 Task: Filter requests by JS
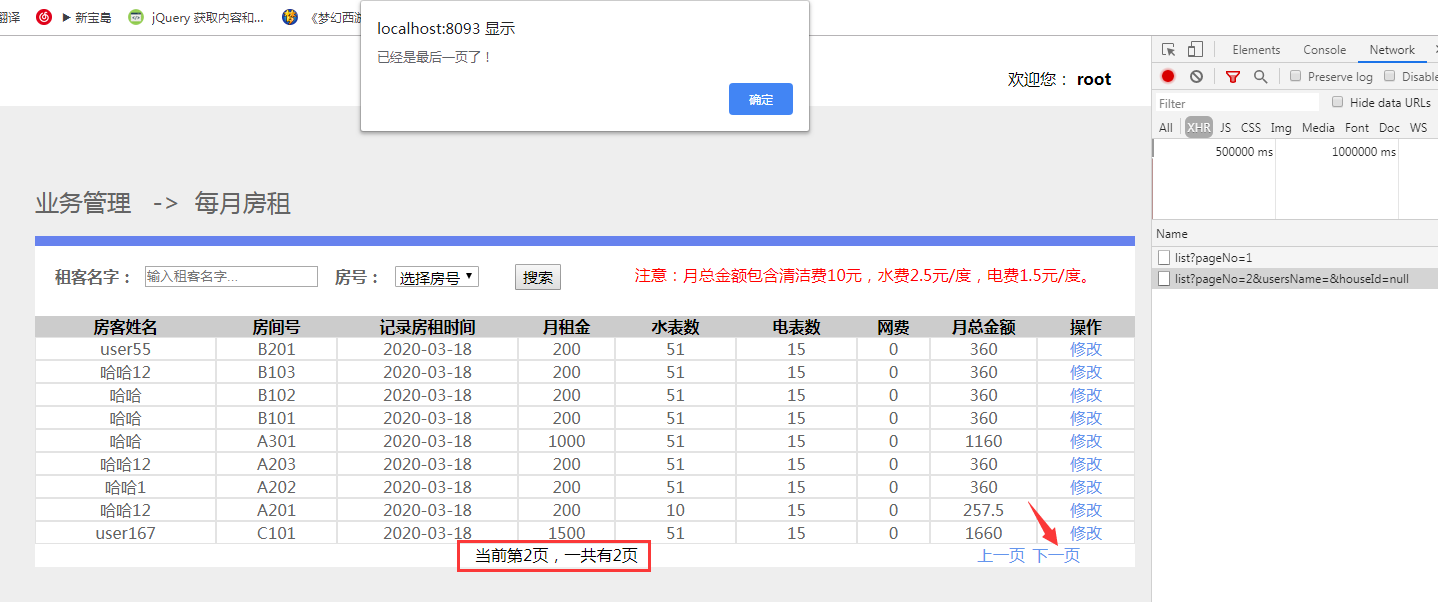[x=1225, y=128]
